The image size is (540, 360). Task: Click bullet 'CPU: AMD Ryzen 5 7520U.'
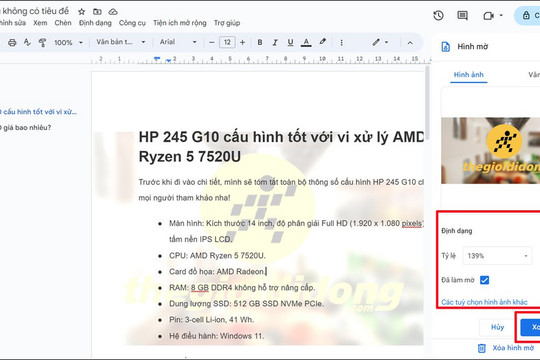pos(217,256)
